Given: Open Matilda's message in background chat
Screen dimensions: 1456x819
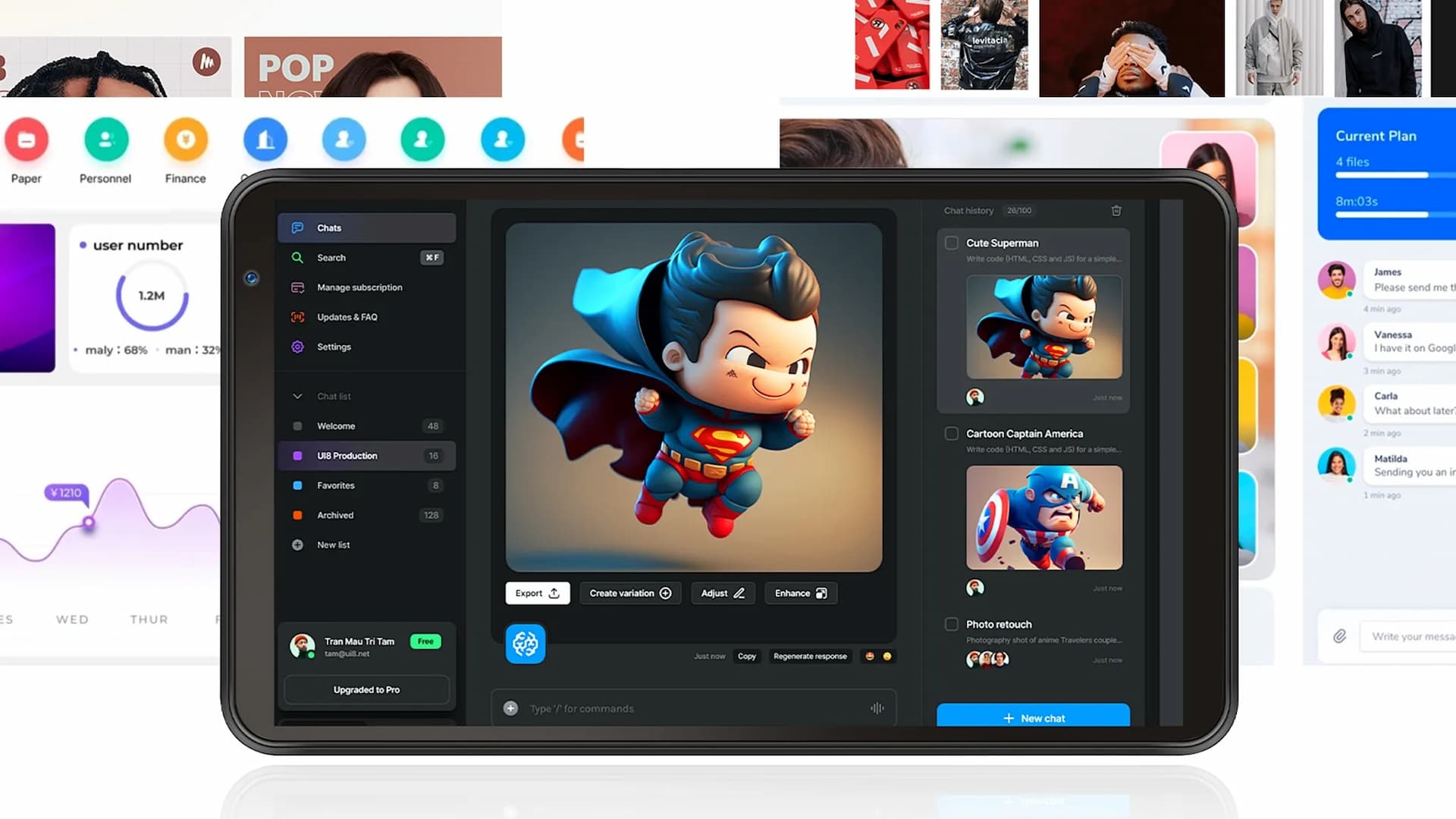Looking at the screenshot, I should (x=1410, y=466).
